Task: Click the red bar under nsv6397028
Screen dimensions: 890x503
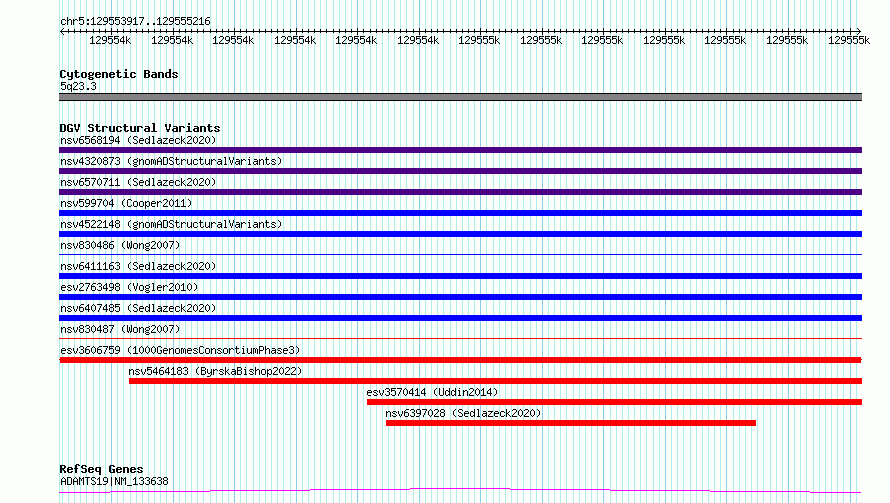Action: [x=571, y=423]
